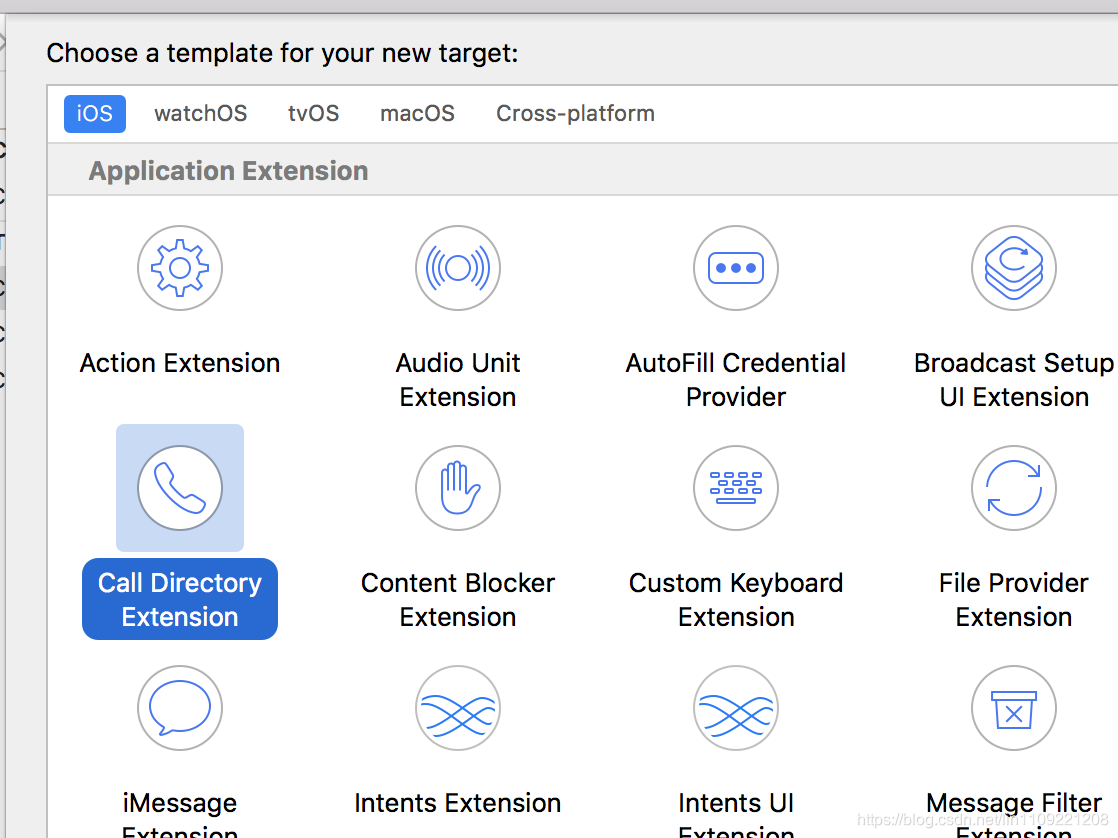This screenshot has height=838, width=1118.
Task: Switch to the watchOS tab
Action: 200,113
